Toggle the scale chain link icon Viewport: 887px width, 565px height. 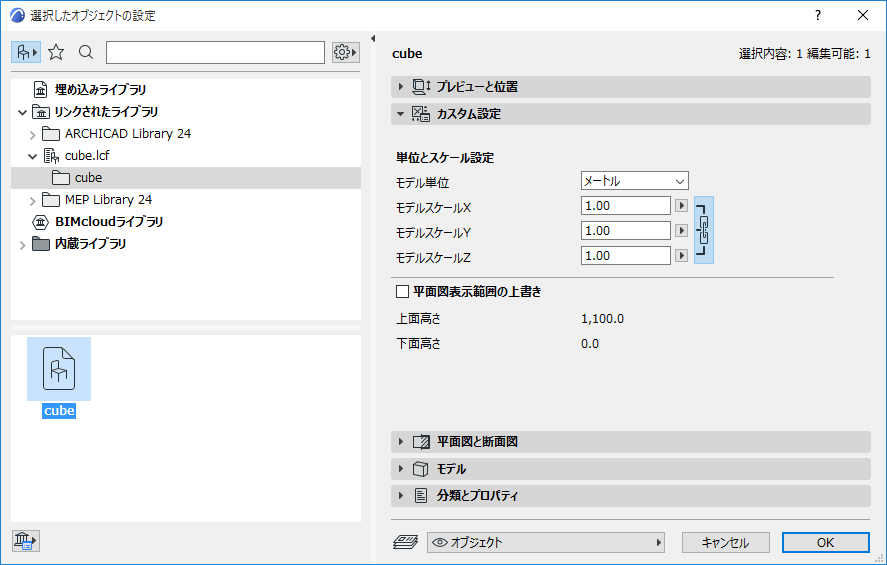coord(705,230)
